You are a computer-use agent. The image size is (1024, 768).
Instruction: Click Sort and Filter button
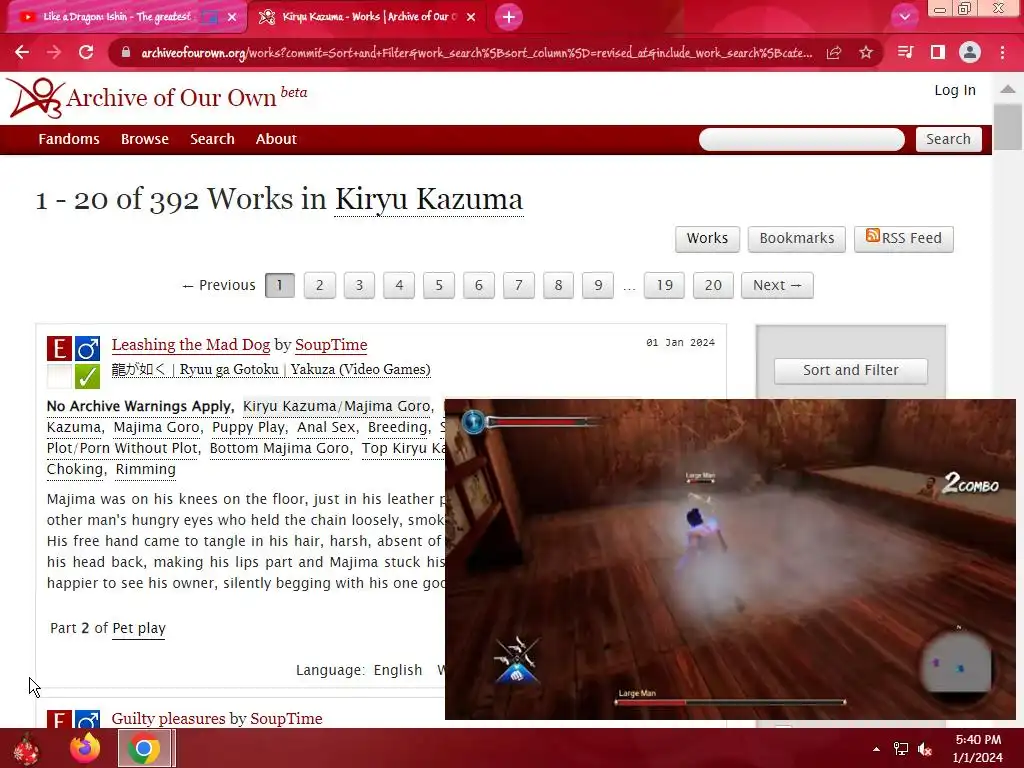click(x=850, y=370)
